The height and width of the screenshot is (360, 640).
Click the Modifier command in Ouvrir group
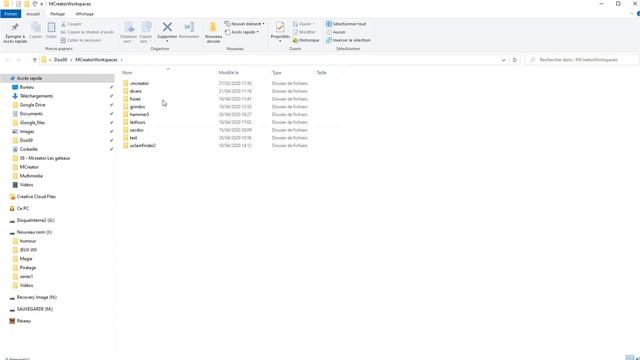coord(304,32)
